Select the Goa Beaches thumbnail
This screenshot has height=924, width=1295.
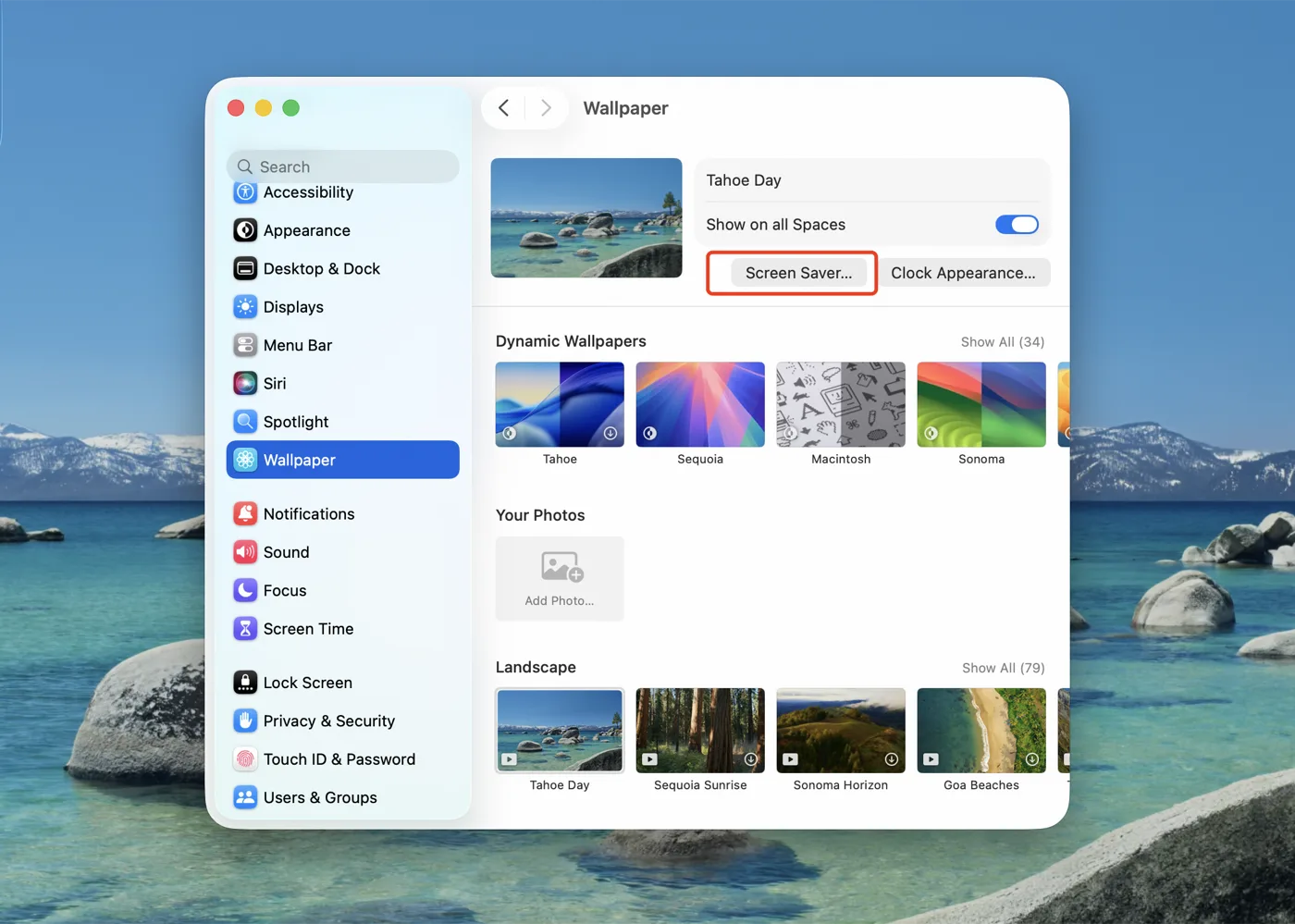click(981, 731)
